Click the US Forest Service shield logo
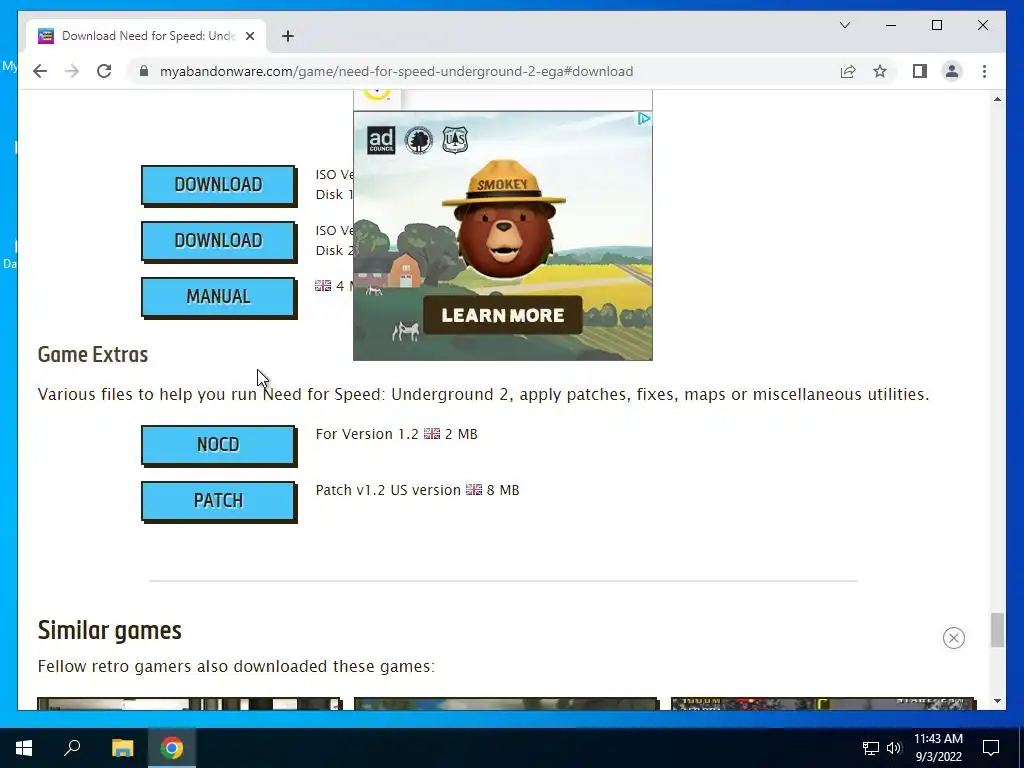This screenshot has height=768, width=1024. (x=455, y=140)
